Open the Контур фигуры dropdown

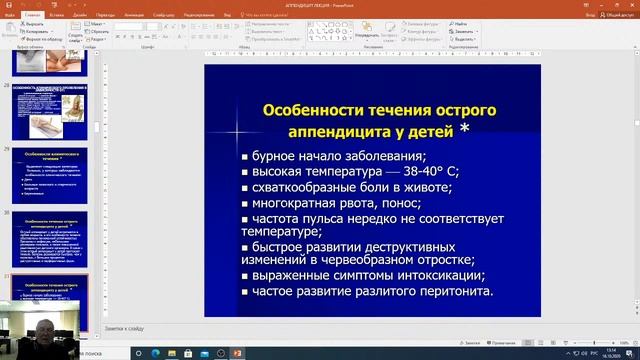click(420, 31)
